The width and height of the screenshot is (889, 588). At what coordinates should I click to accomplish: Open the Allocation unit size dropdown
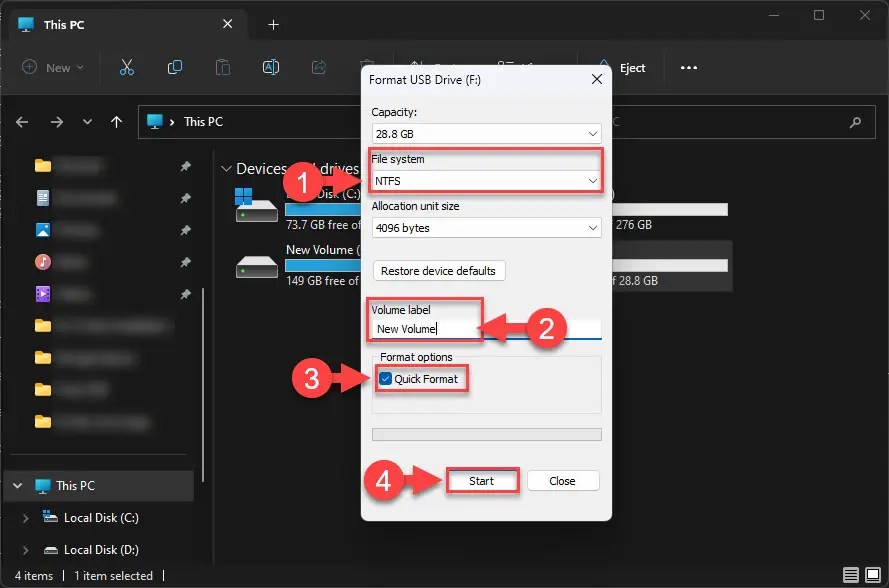click(486, 227)
